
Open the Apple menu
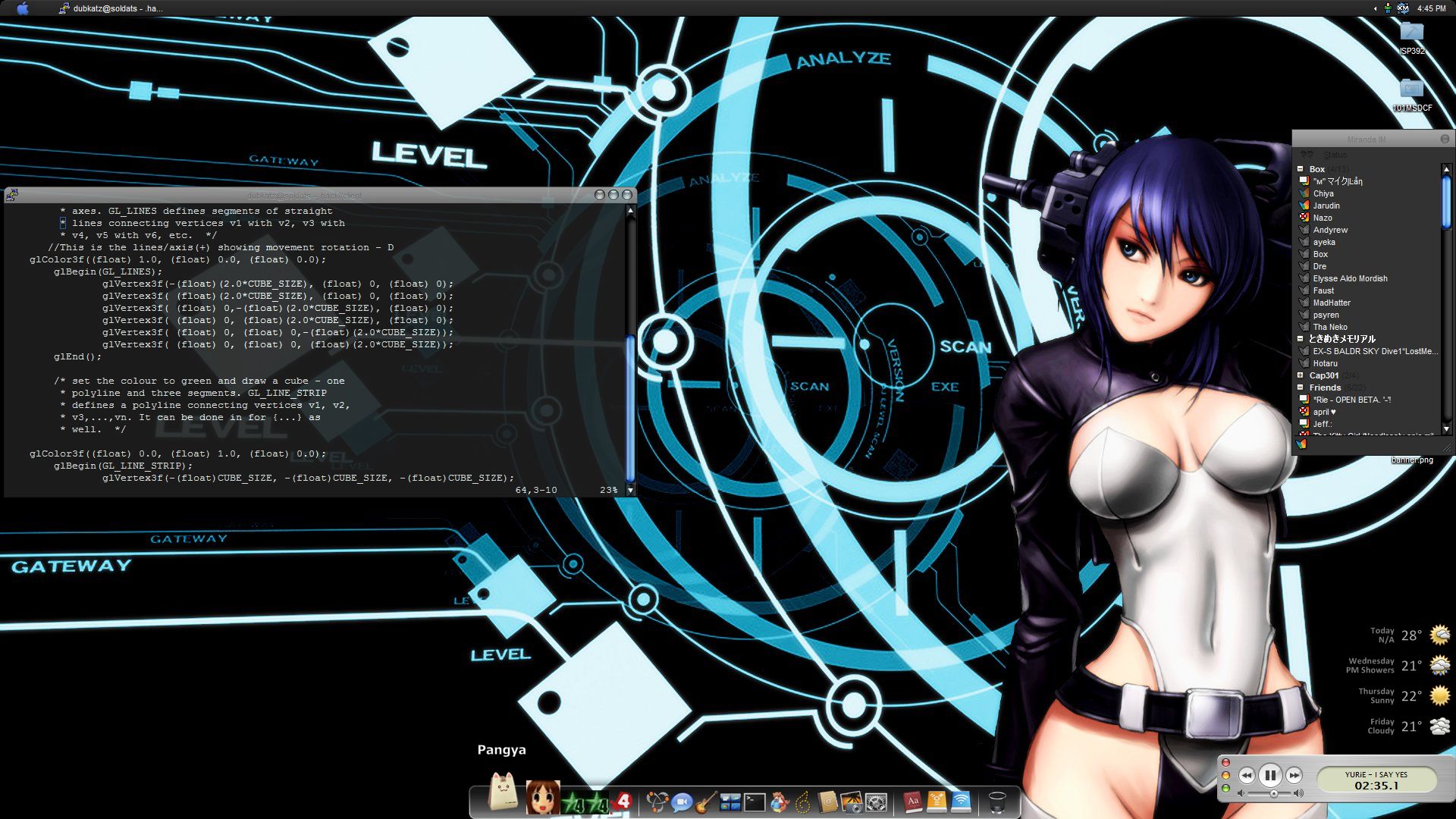click(x=23, y=8)
